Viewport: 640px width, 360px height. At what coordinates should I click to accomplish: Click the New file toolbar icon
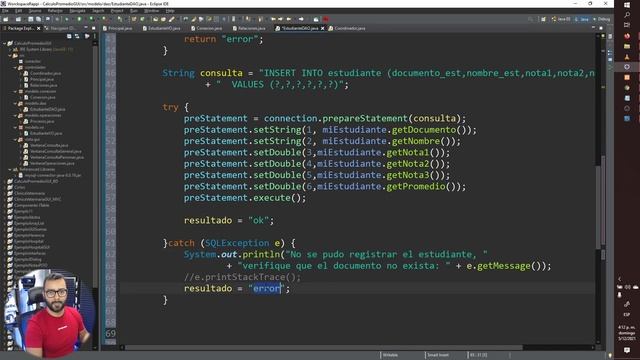coord(6,19)
